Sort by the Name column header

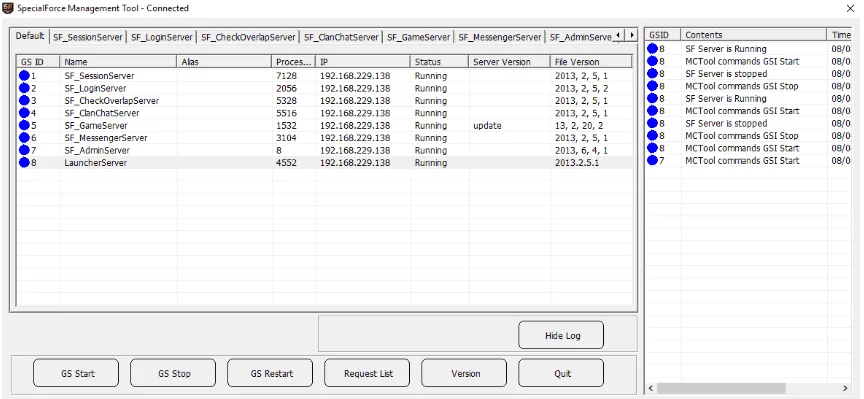pyautogui.click(x=118, y=62)
